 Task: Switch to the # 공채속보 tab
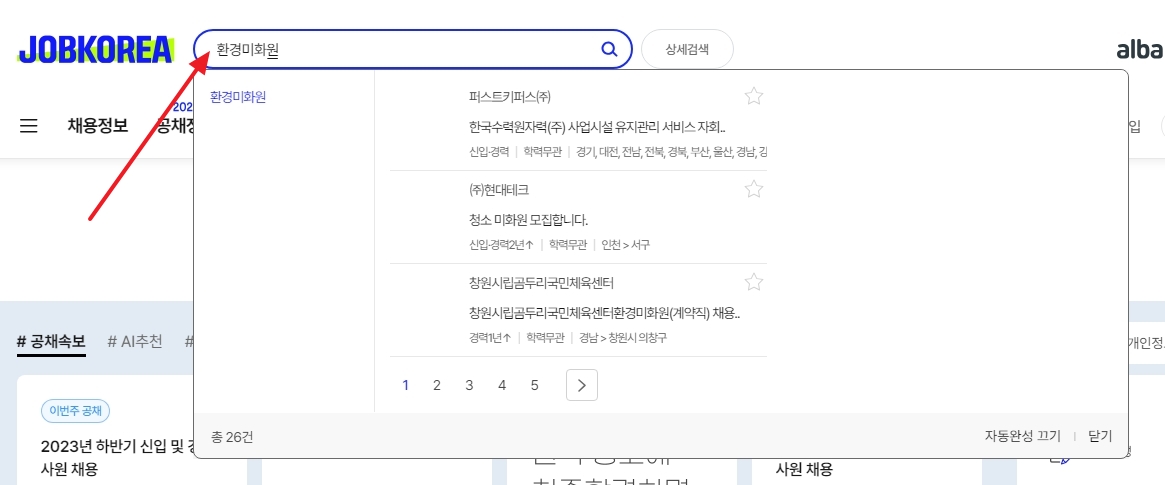point(51,342)
